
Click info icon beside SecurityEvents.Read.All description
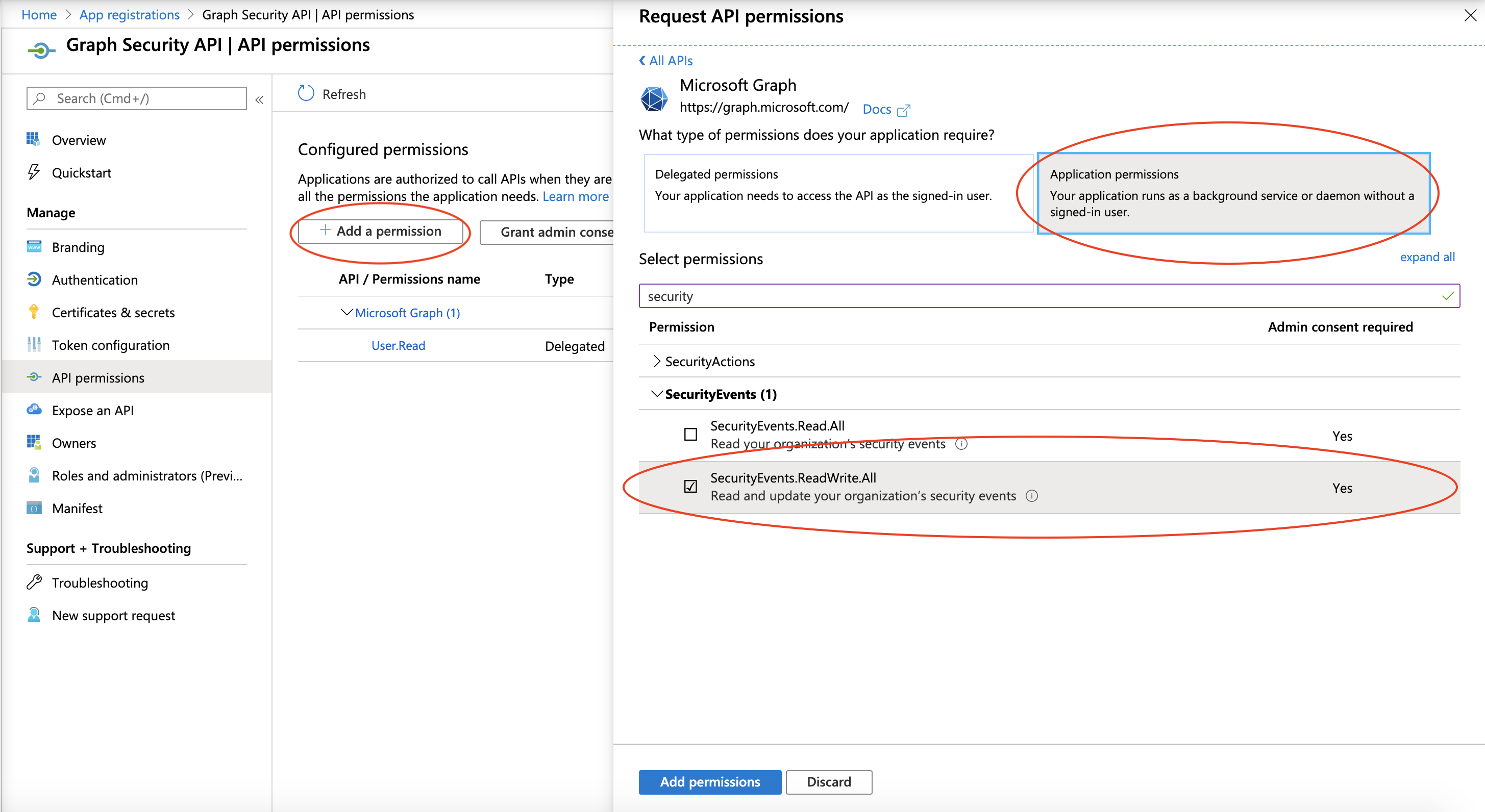(961, 444)
